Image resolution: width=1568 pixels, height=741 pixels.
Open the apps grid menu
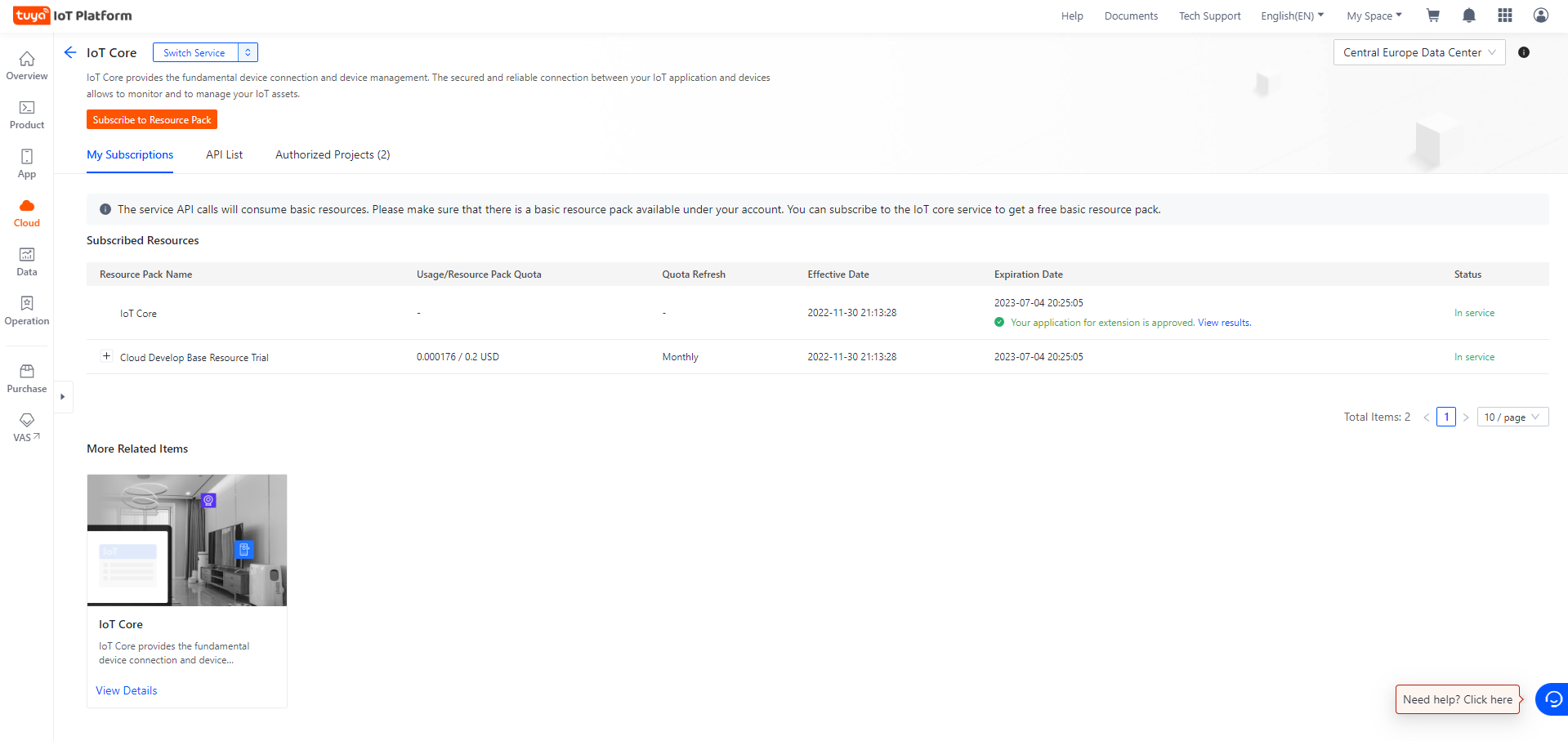point(1504,16)
